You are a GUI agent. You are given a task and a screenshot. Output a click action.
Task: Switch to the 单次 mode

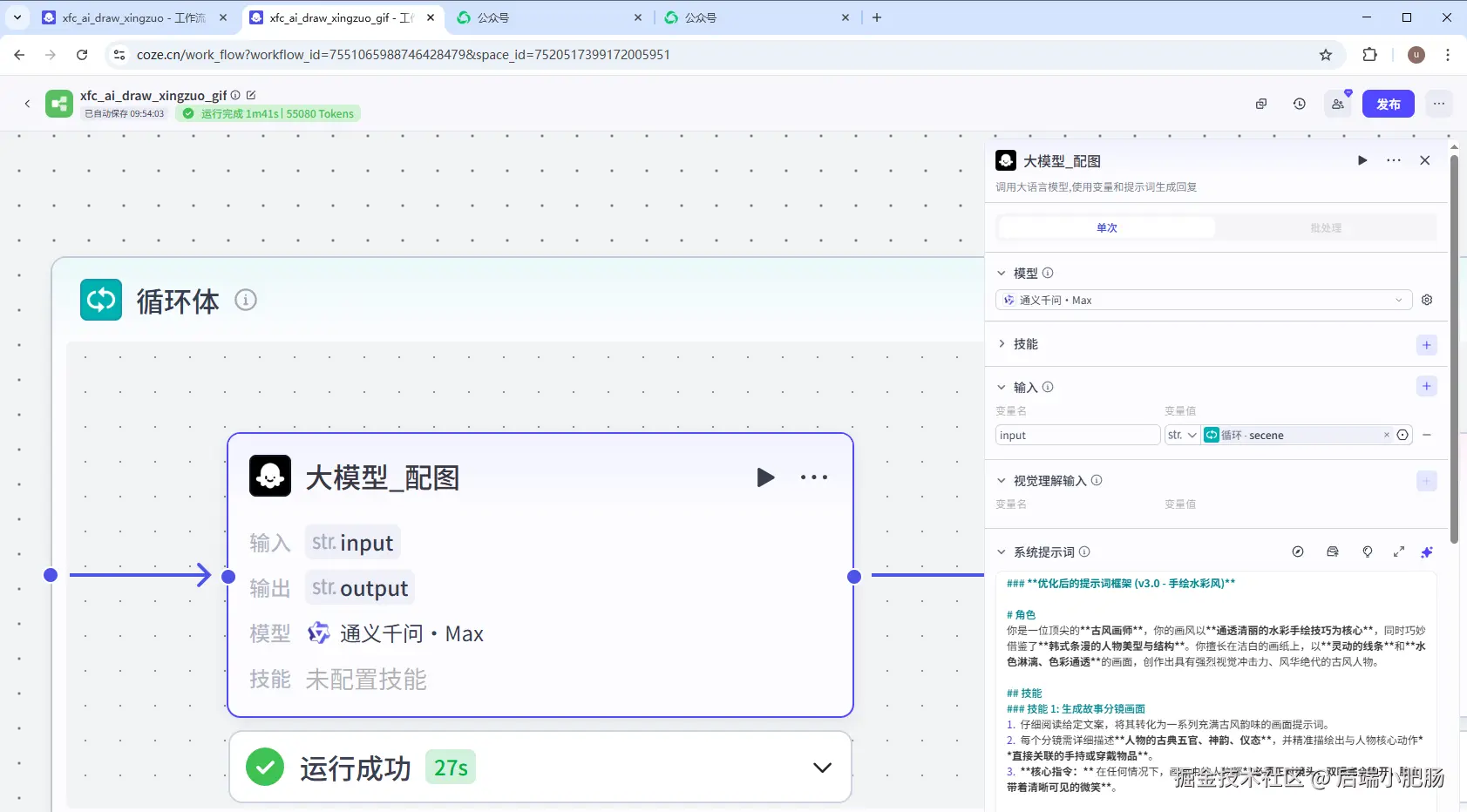point(1107,227)
